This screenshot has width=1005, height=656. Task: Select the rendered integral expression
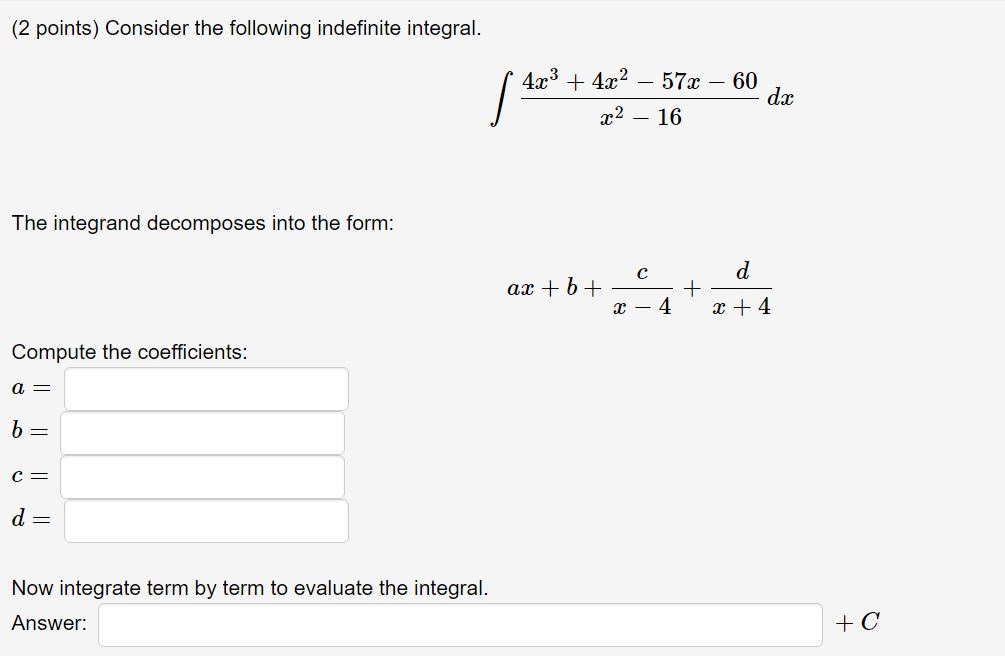(640, 97)
